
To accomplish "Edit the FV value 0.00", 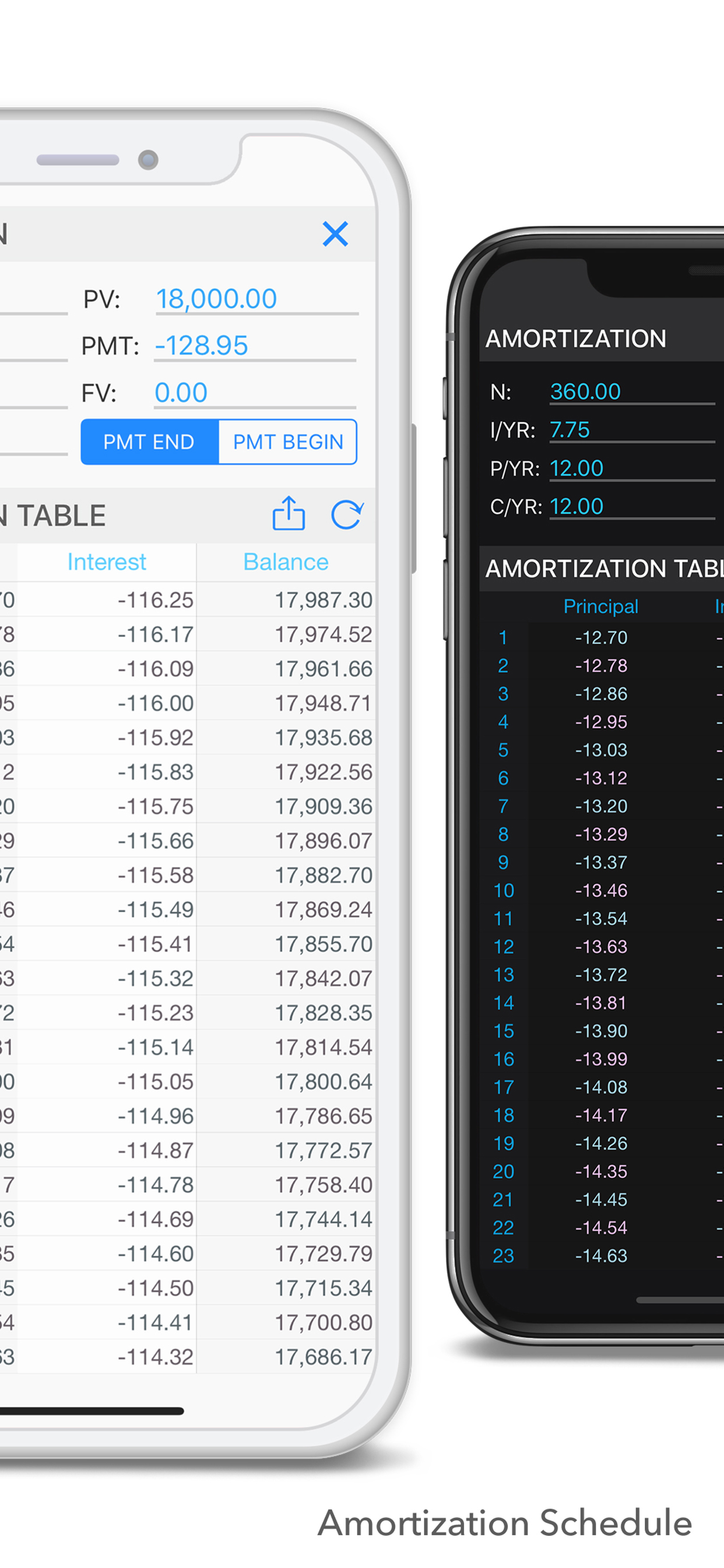I will [255, 393].
